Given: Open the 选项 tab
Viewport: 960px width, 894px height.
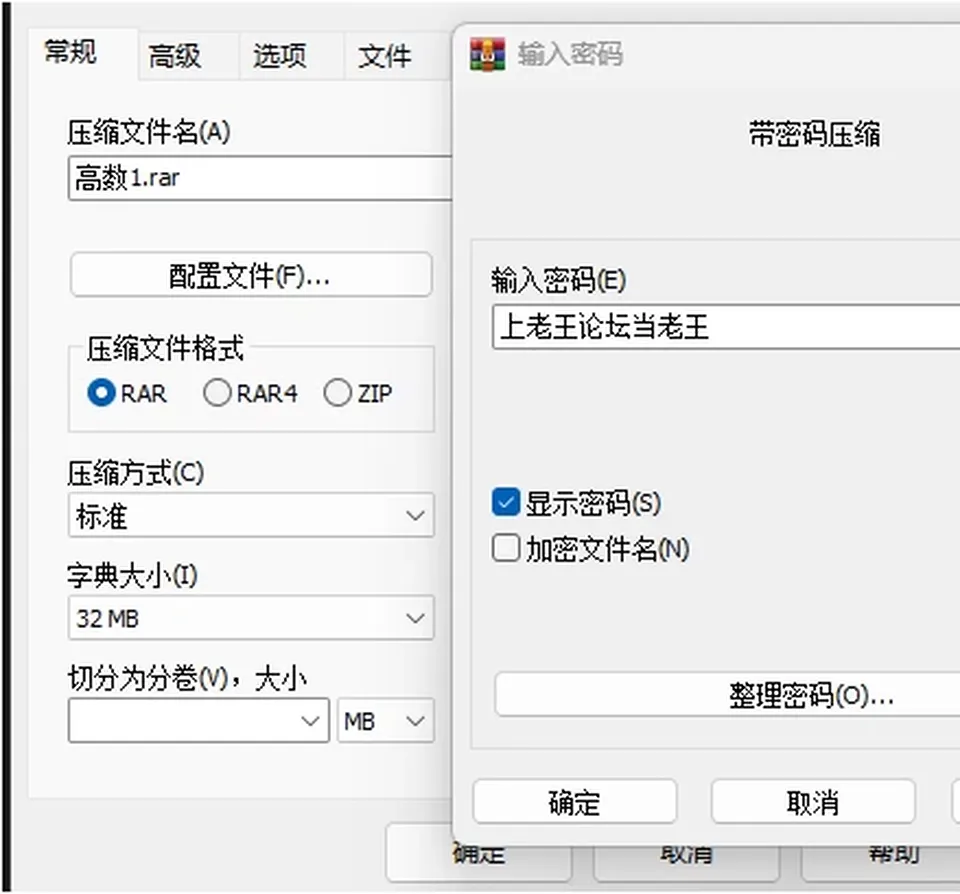Looking at the screenshot, I should 279,56.
